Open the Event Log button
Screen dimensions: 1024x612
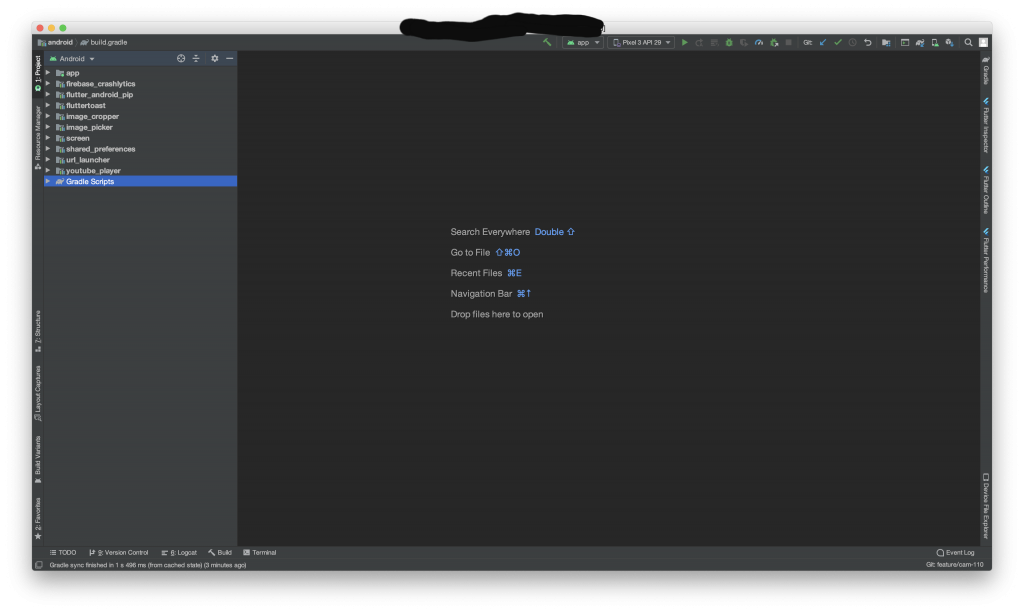(955, 552)
